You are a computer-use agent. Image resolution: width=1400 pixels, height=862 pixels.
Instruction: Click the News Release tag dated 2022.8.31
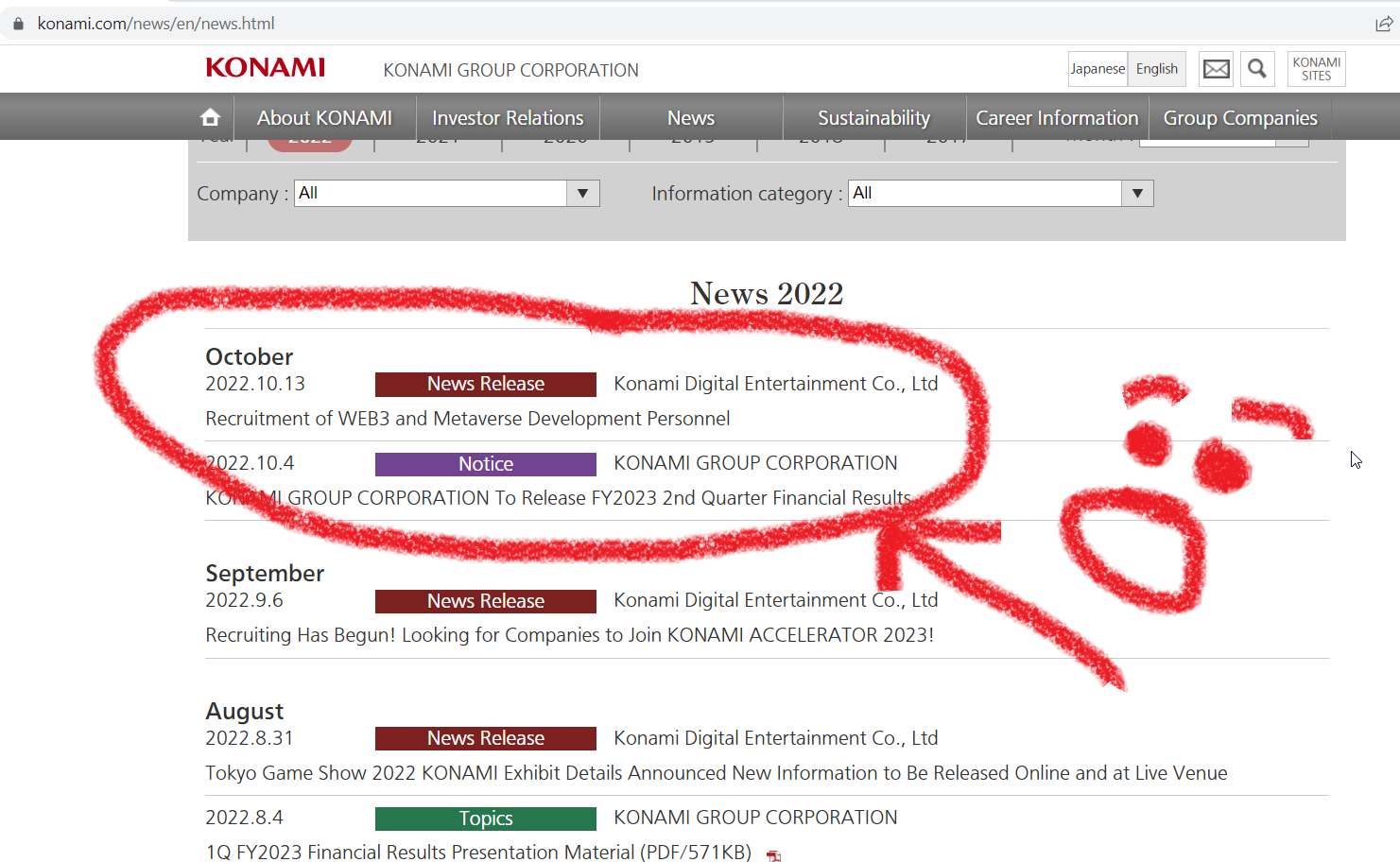point(486,738)
